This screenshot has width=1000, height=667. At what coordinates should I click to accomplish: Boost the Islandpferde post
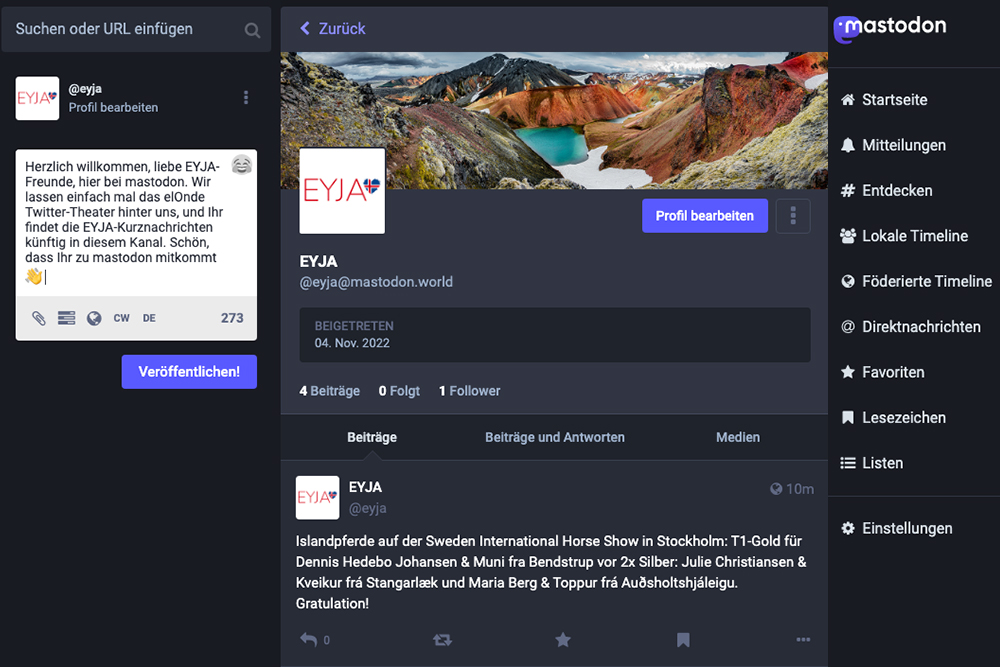[x=442, y=640]
